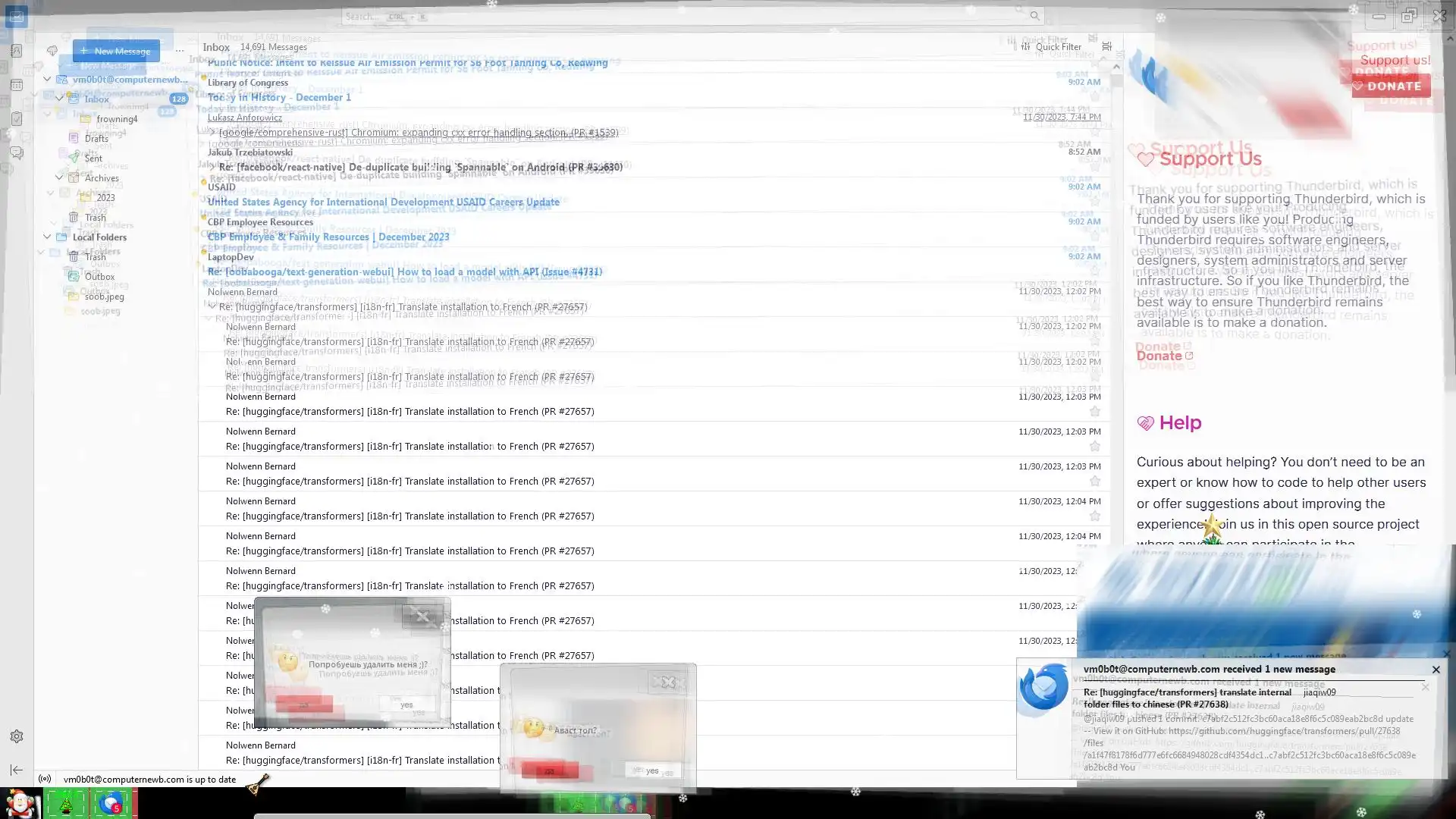Open the folder pane three-dots menu
Screen dimensions: 1456x819
[x=180, y=51]
